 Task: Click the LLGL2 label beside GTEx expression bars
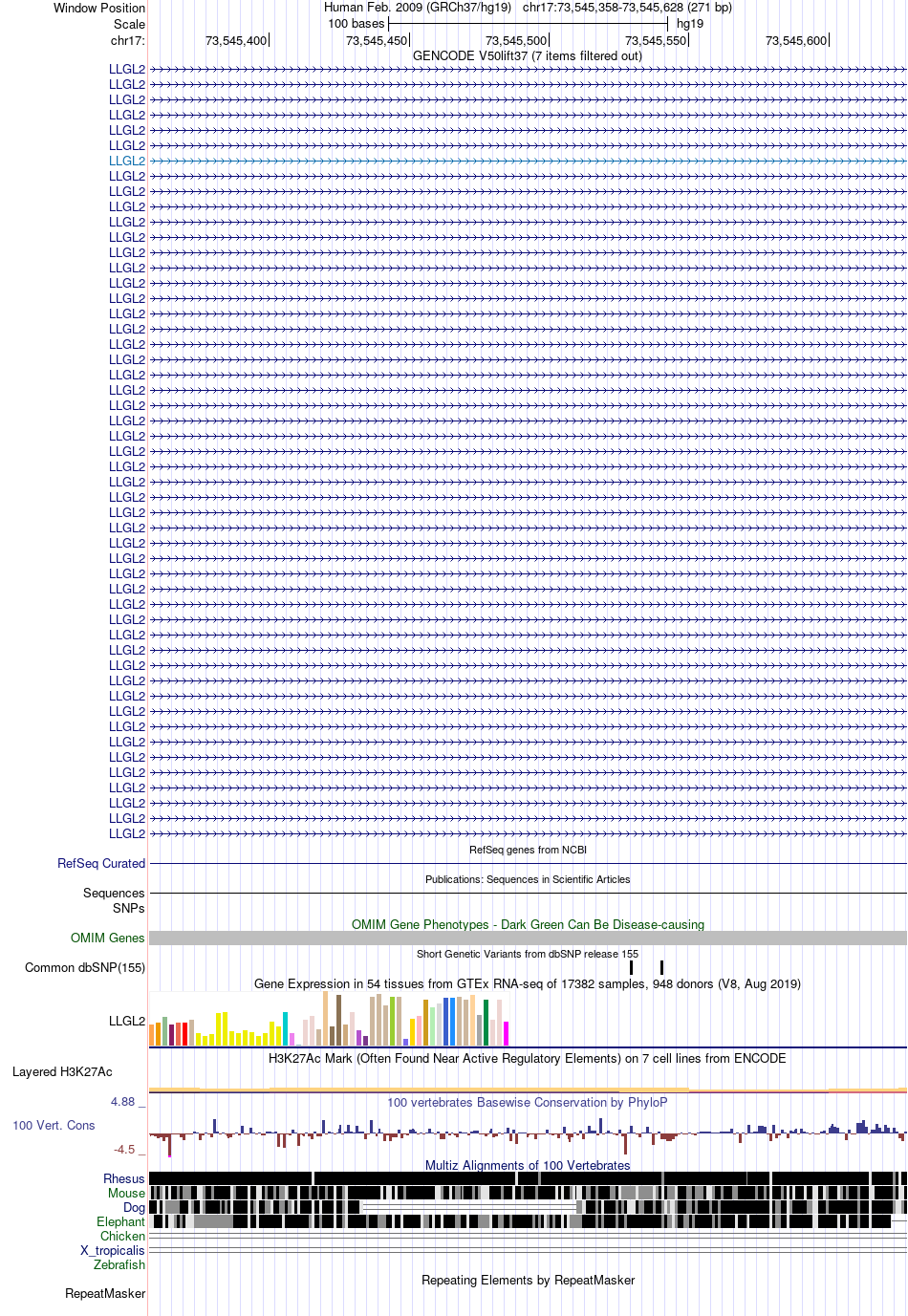point(127,1021)
